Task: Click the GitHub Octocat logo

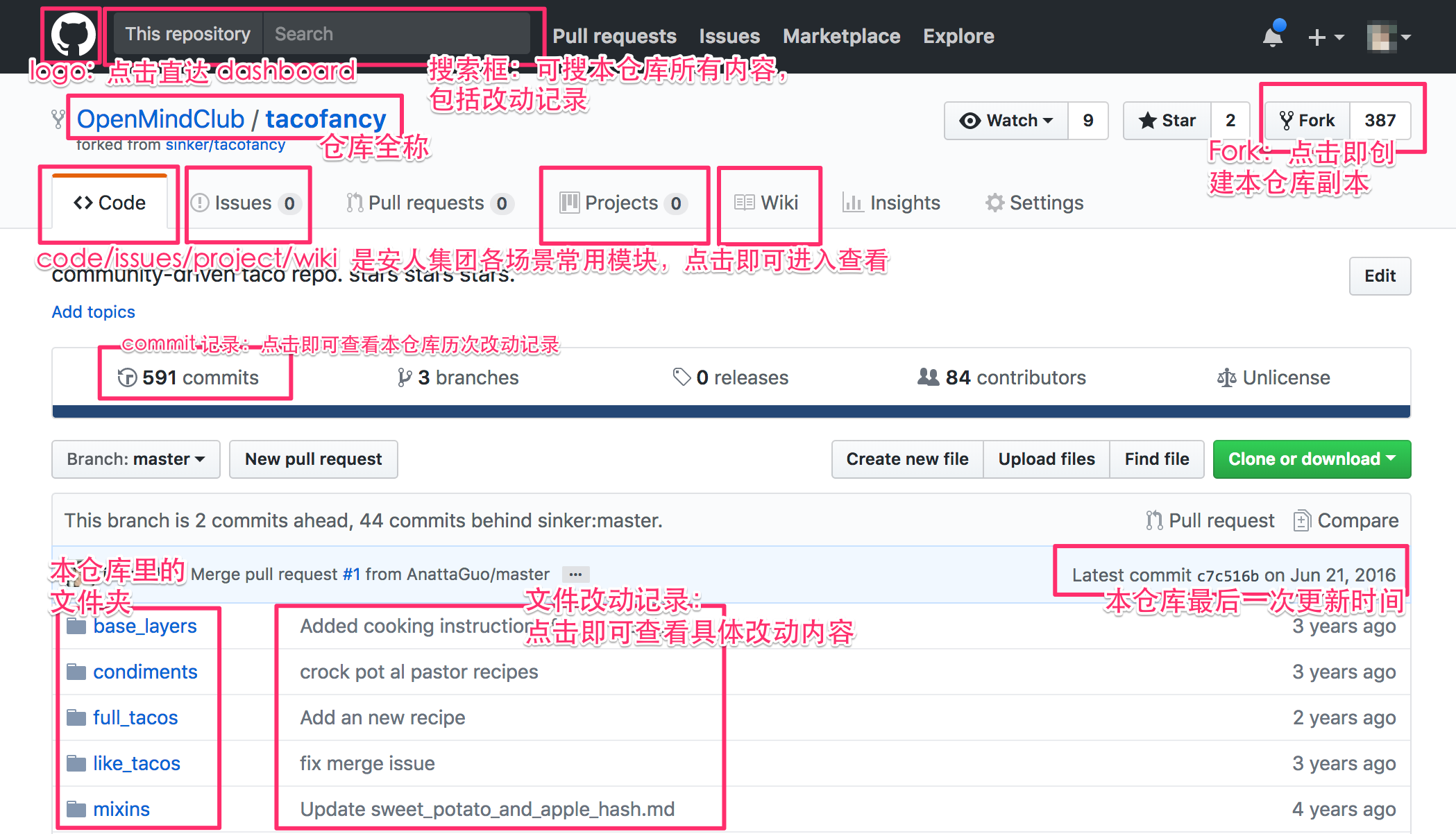Action: coord(72,35)
